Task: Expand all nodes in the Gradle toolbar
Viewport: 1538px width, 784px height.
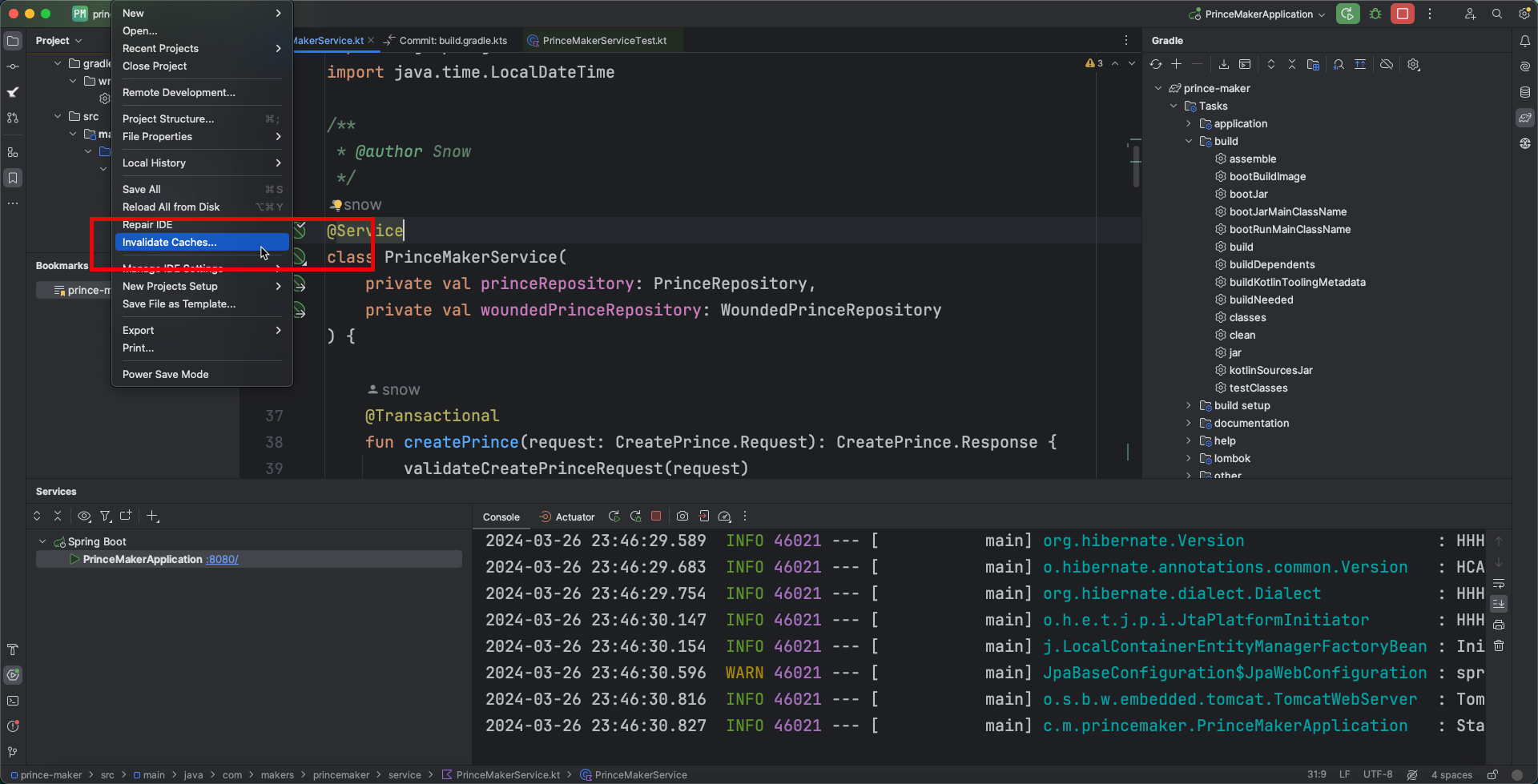Action: click(1270, 64)
